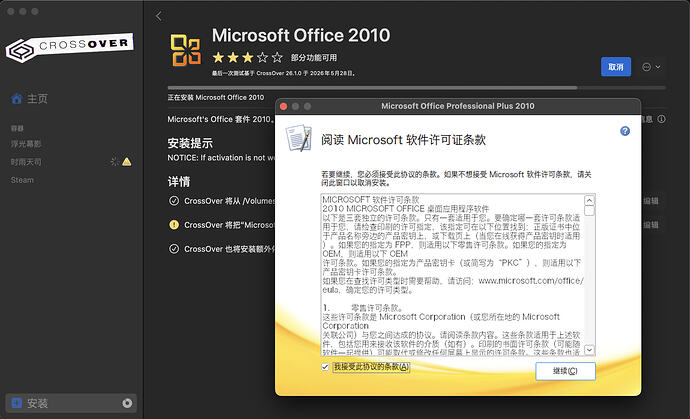Click the license text scroll up arrow

(589, 200)
